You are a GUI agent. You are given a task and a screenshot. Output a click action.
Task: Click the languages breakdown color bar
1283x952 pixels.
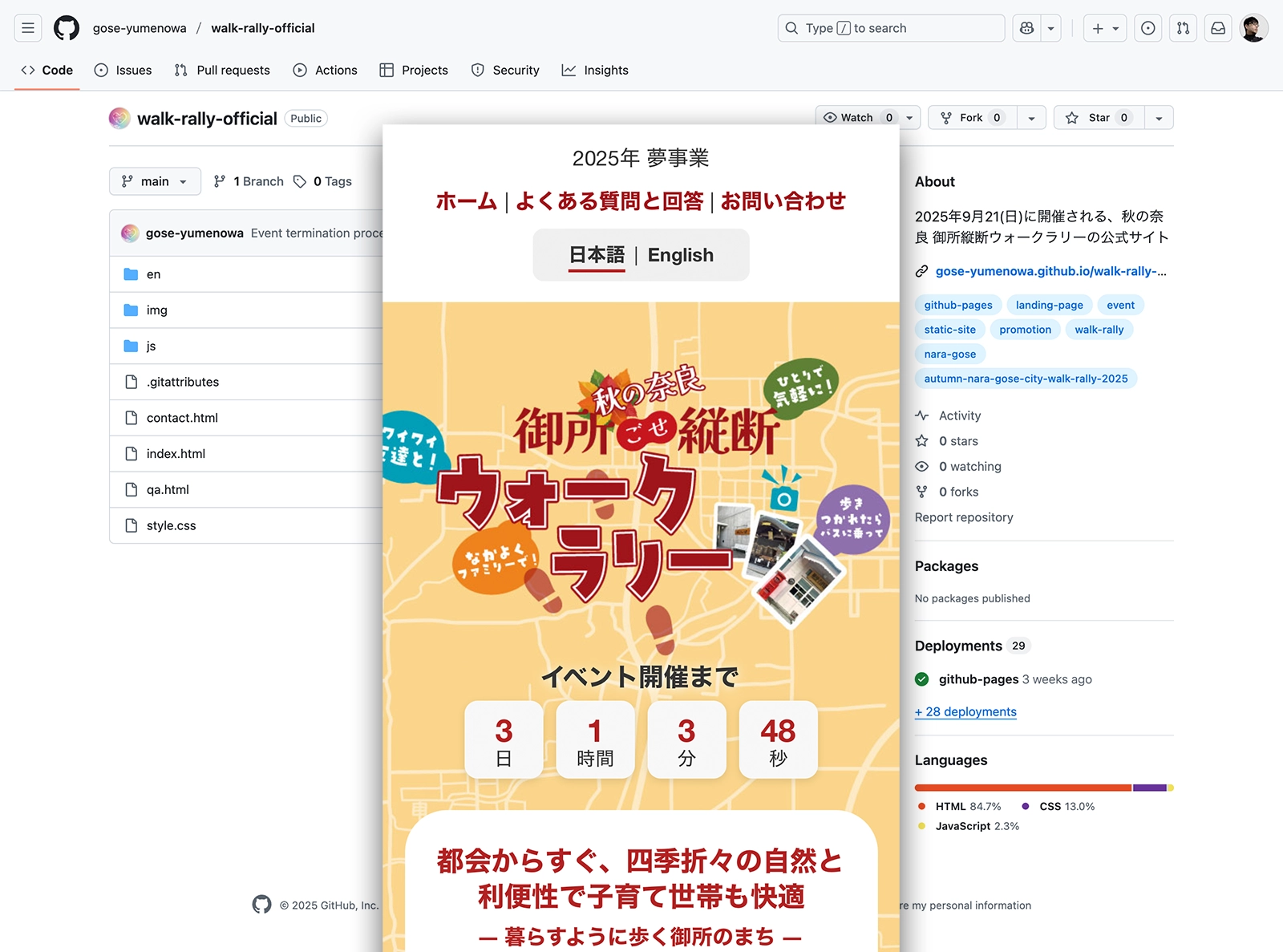click(1043, 788)
